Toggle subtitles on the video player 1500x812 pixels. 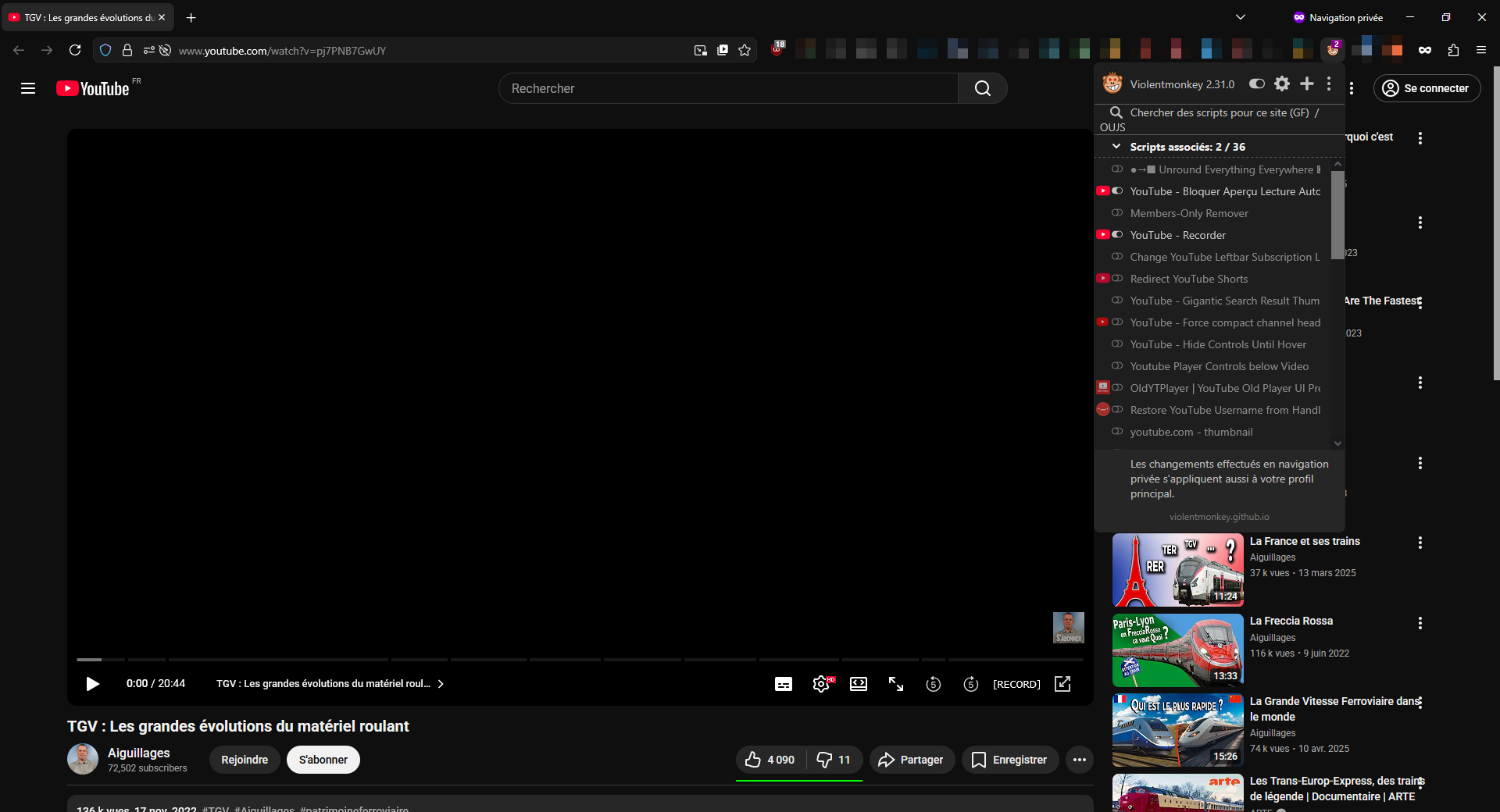(783, 684)
